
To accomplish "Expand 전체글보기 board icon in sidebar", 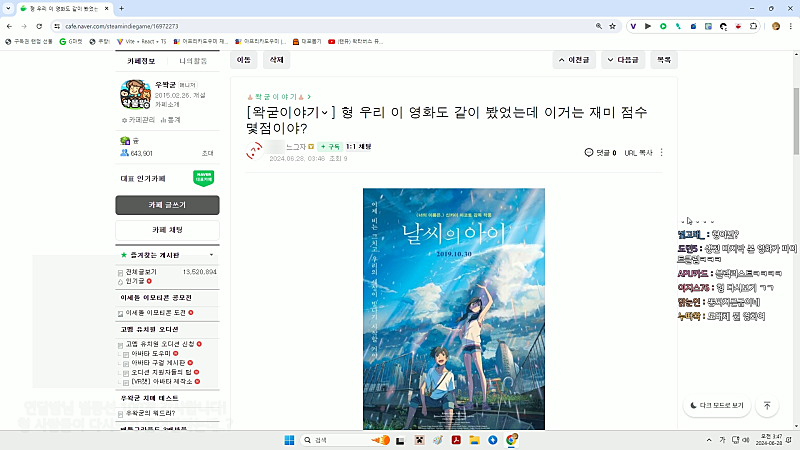I will tap(120, 273).
